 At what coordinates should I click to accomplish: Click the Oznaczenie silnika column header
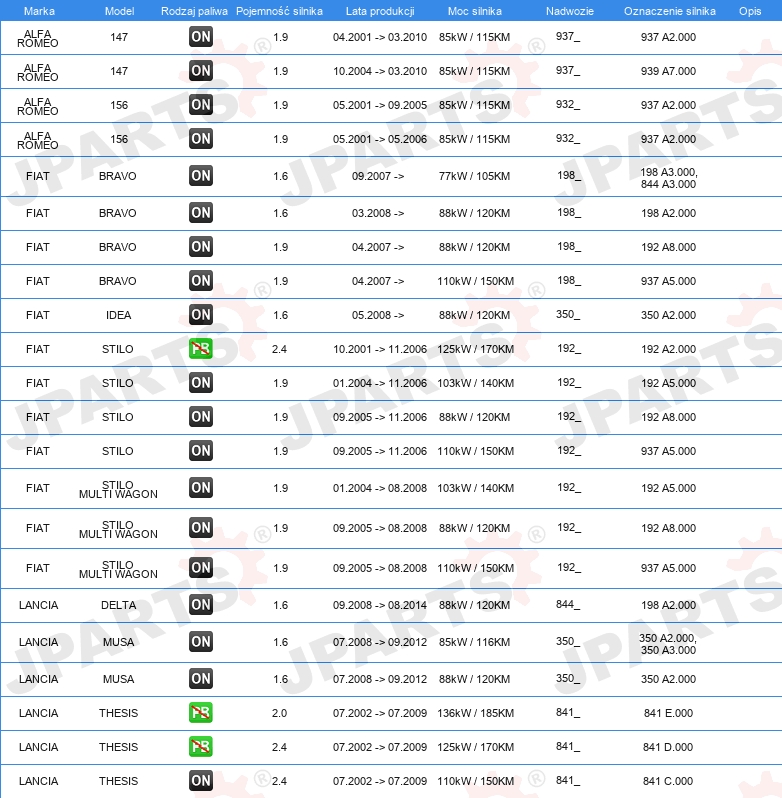coord(670,11)
